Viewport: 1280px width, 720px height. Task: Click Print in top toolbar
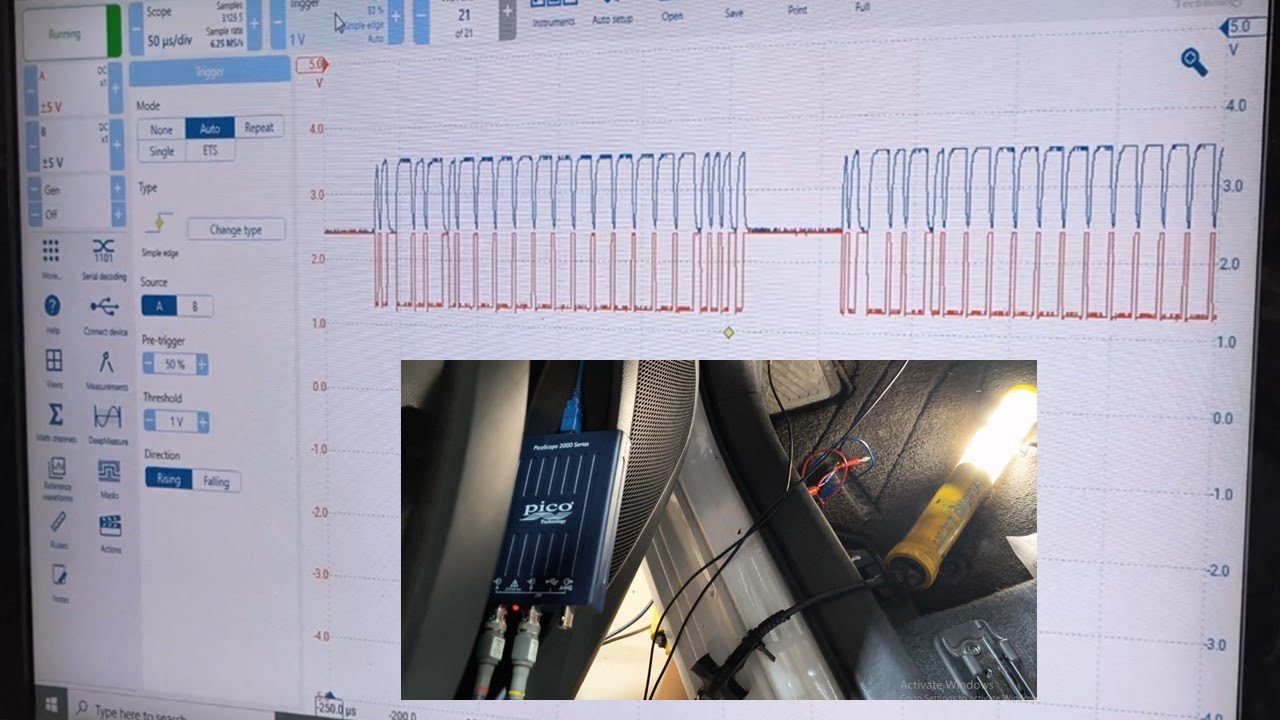coord(797,9)
